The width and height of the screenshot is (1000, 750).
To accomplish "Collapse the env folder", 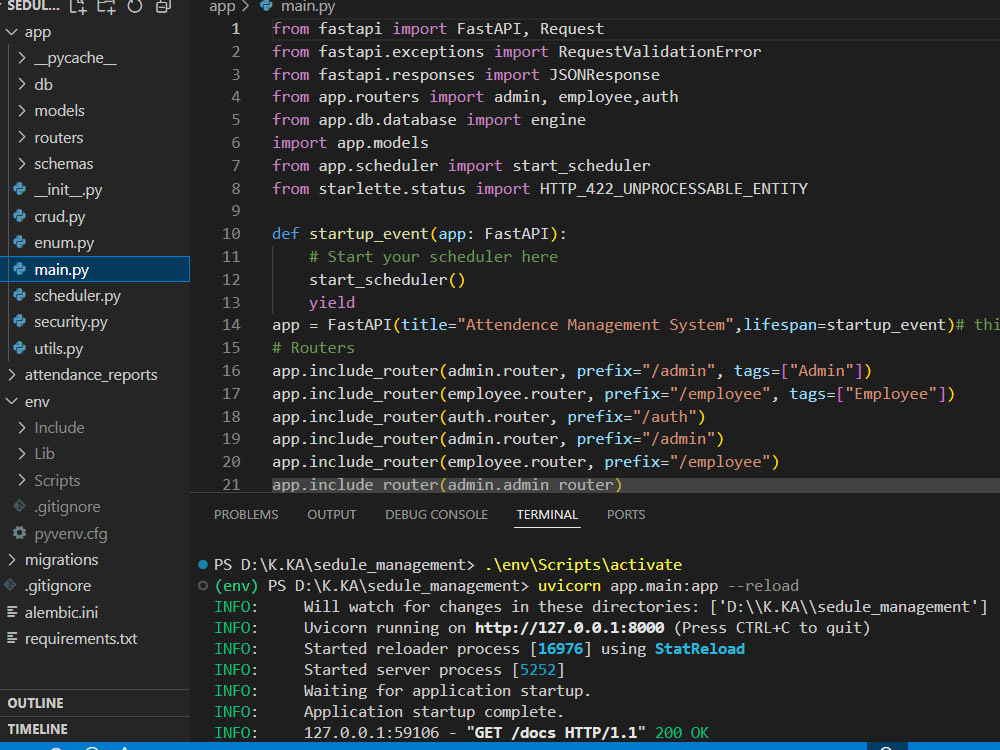I will [11, 401].
